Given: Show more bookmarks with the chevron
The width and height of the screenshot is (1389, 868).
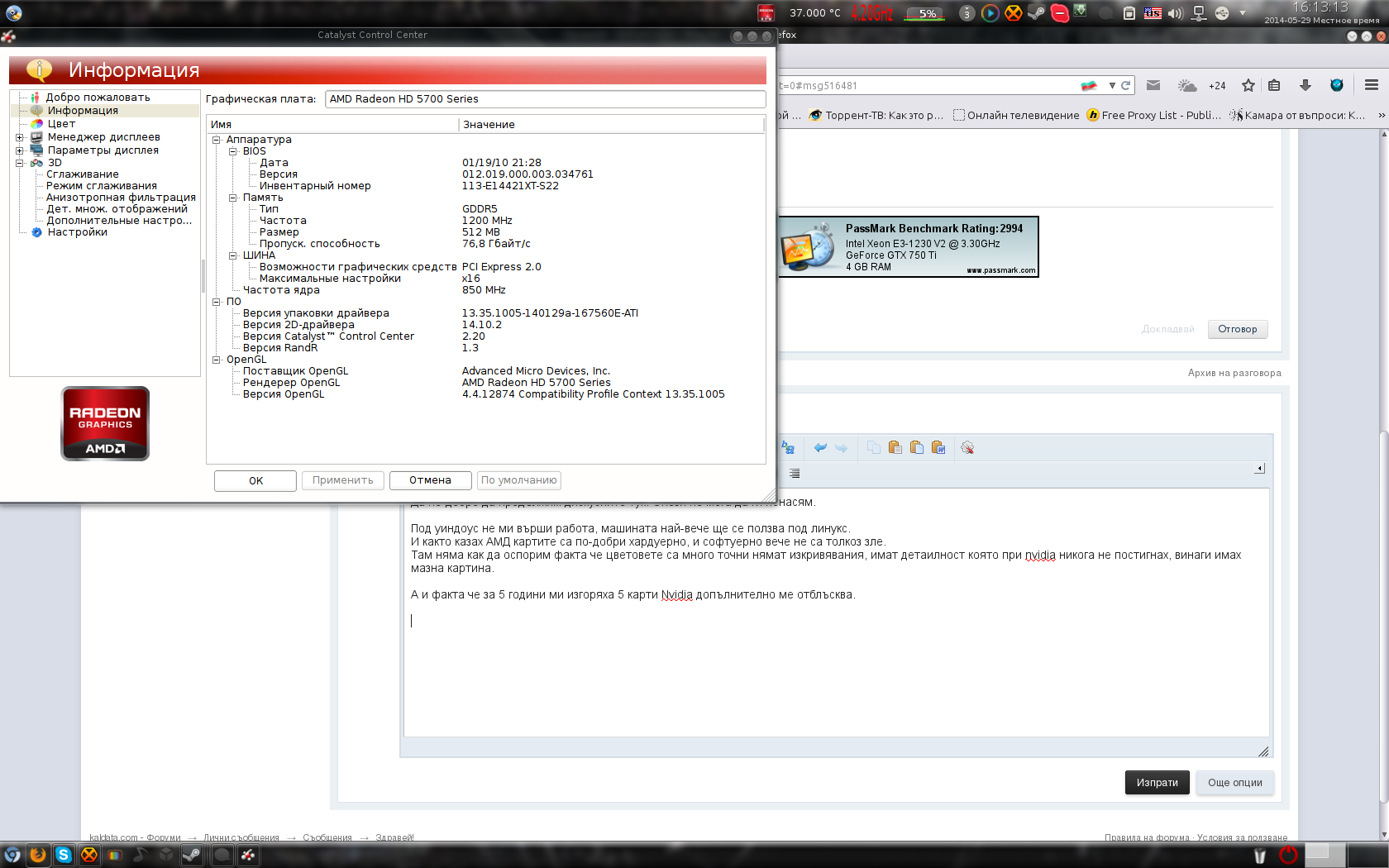Looking at the screenshot, I should (x=1381, y=116).
